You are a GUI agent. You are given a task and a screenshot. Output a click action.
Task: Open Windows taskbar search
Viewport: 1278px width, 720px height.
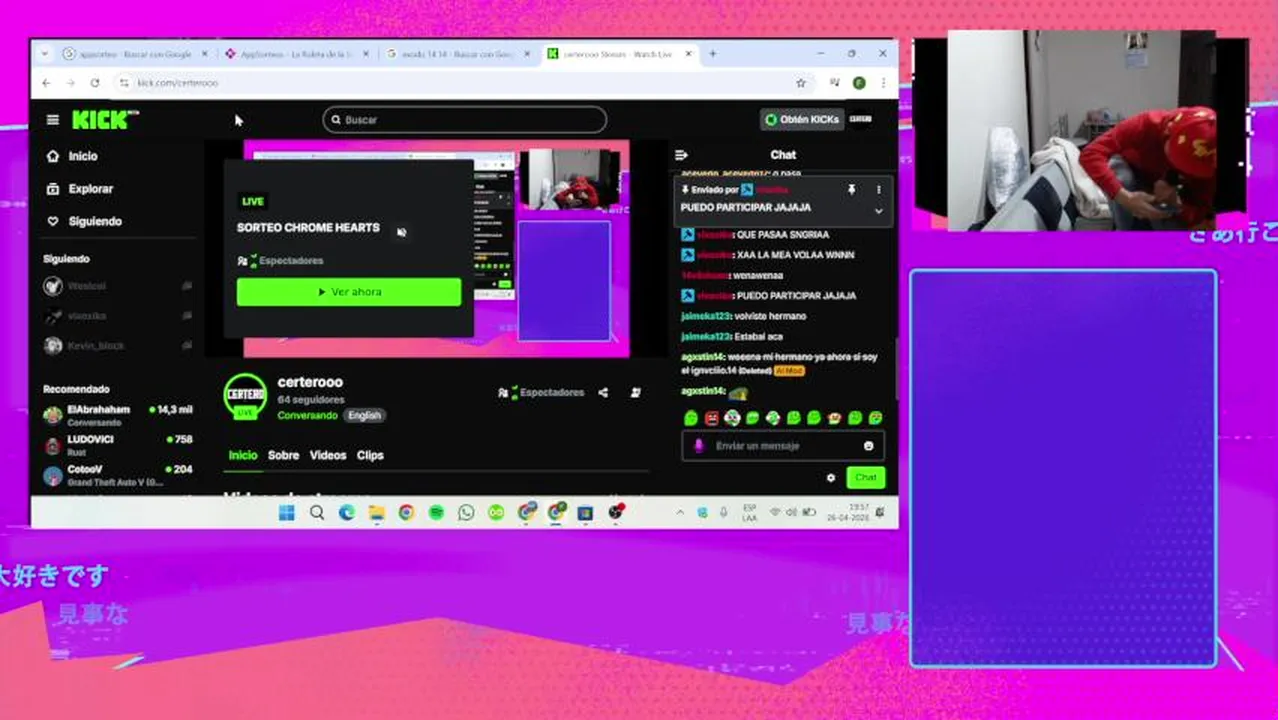click(317, 513)
